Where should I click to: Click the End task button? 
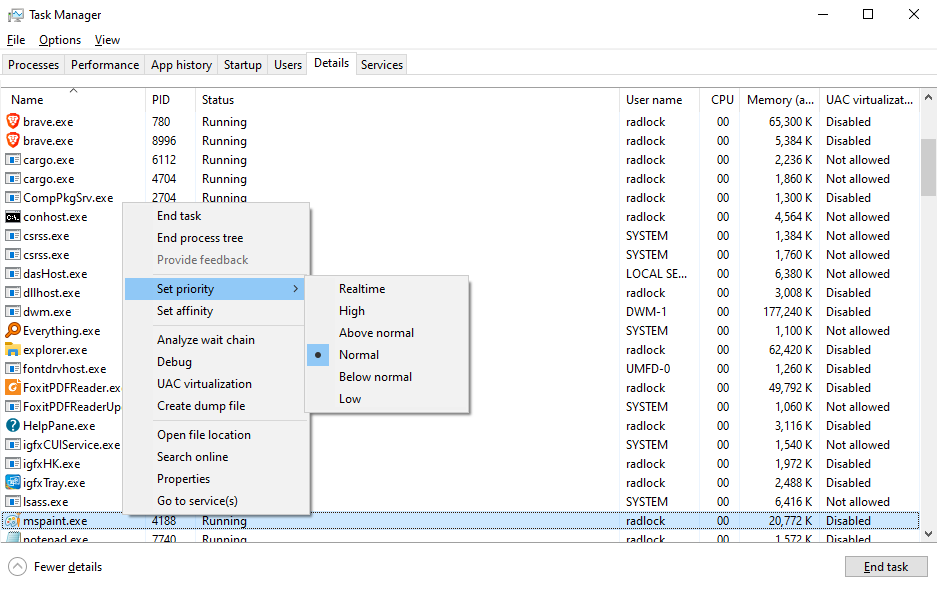(886, 566)
